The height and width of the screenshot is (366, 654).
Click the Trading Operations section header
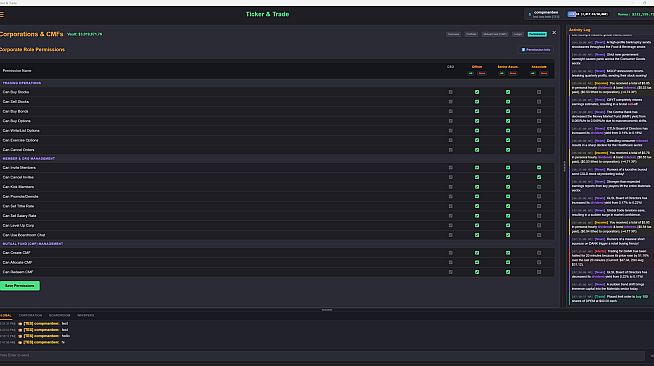22,83
